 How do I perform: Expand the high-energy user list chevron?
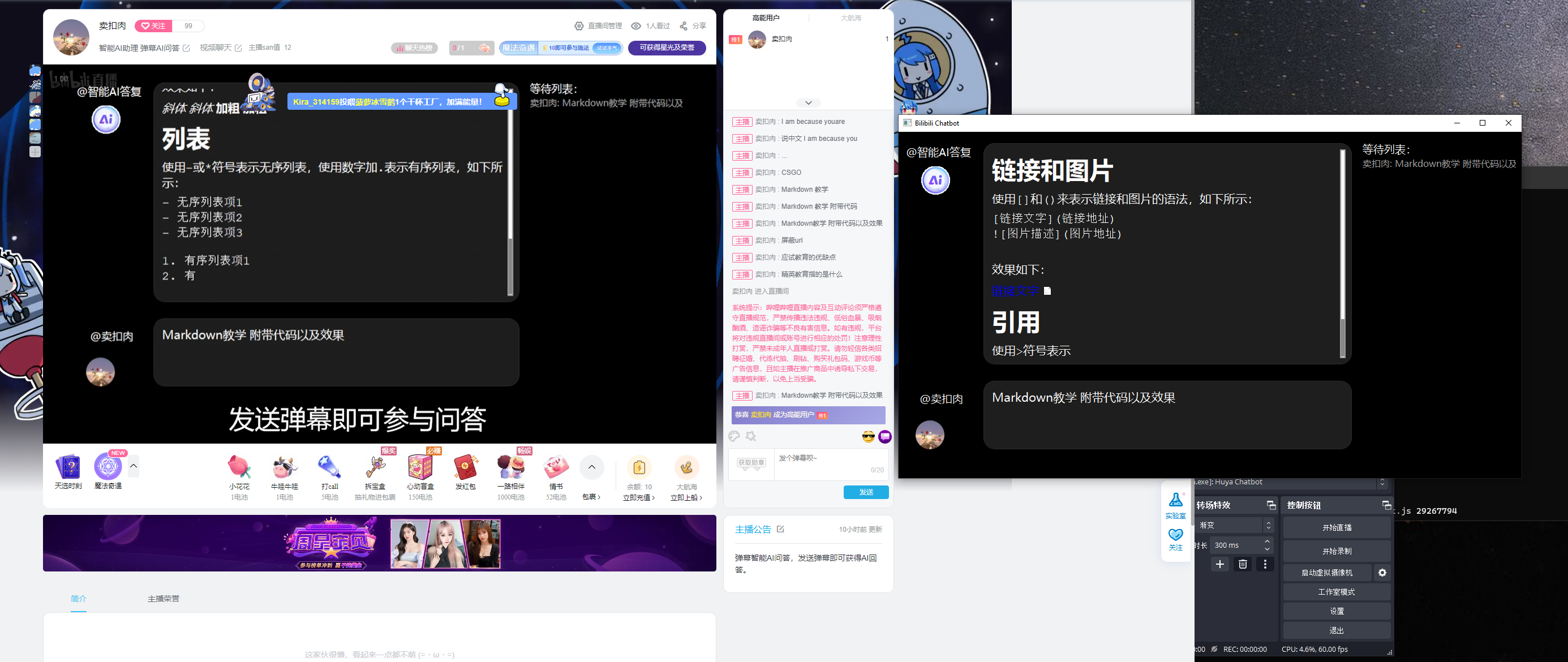[807, 103]
